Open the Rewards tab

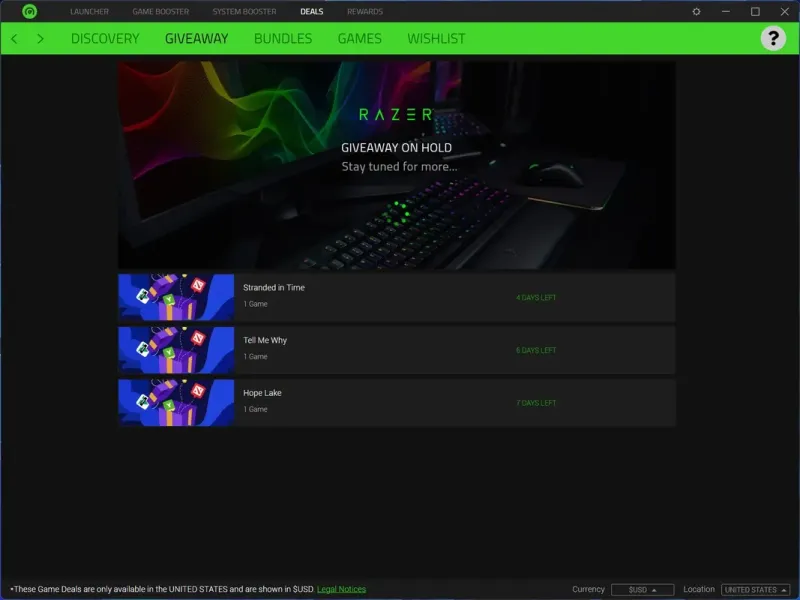[x=365, y=12]
